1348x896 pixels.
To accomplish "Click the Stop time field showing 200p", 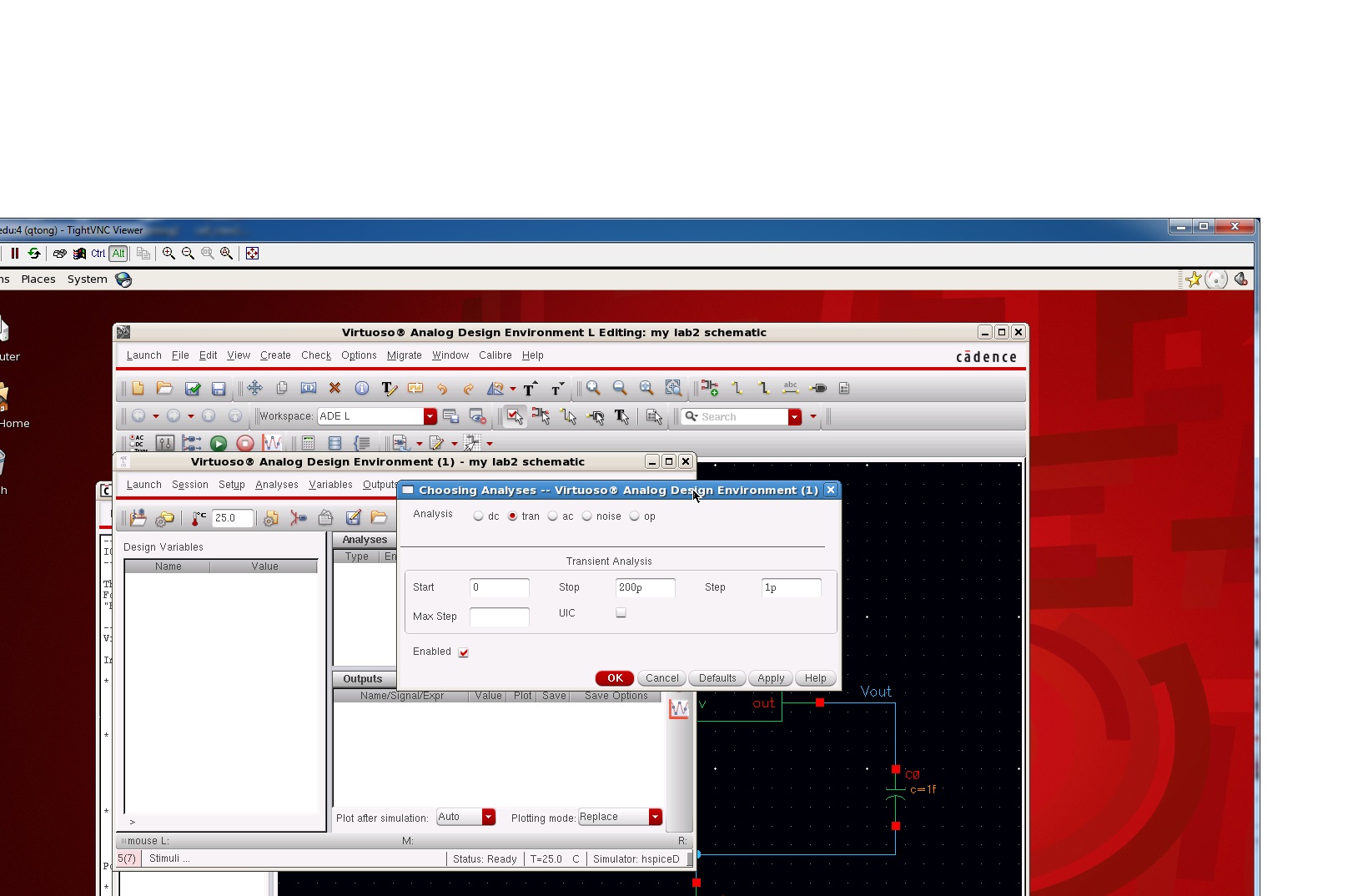I will pyautogui.click(x=645, y=587).
